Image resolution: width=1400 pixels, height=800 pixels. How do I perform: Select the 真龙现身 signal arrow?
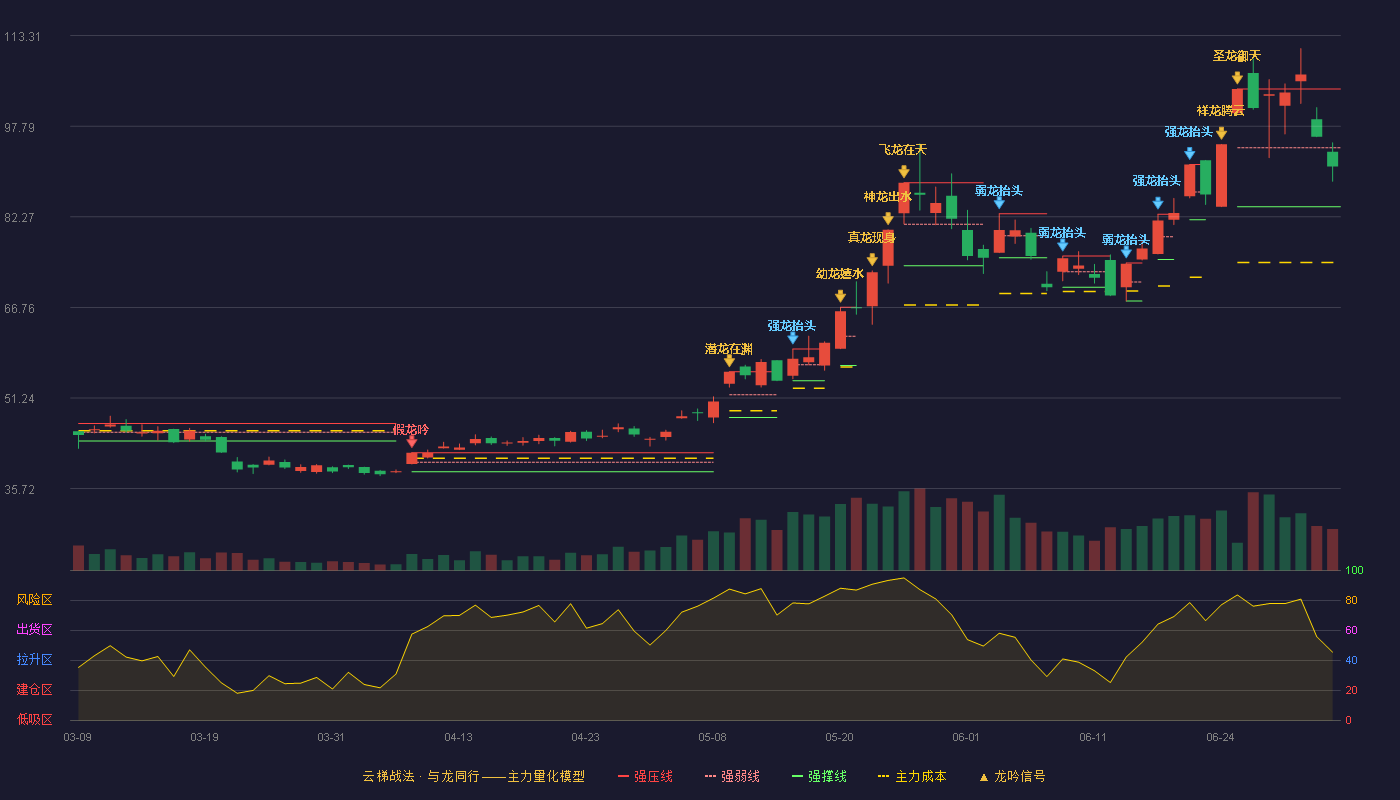tap(872, 260)
